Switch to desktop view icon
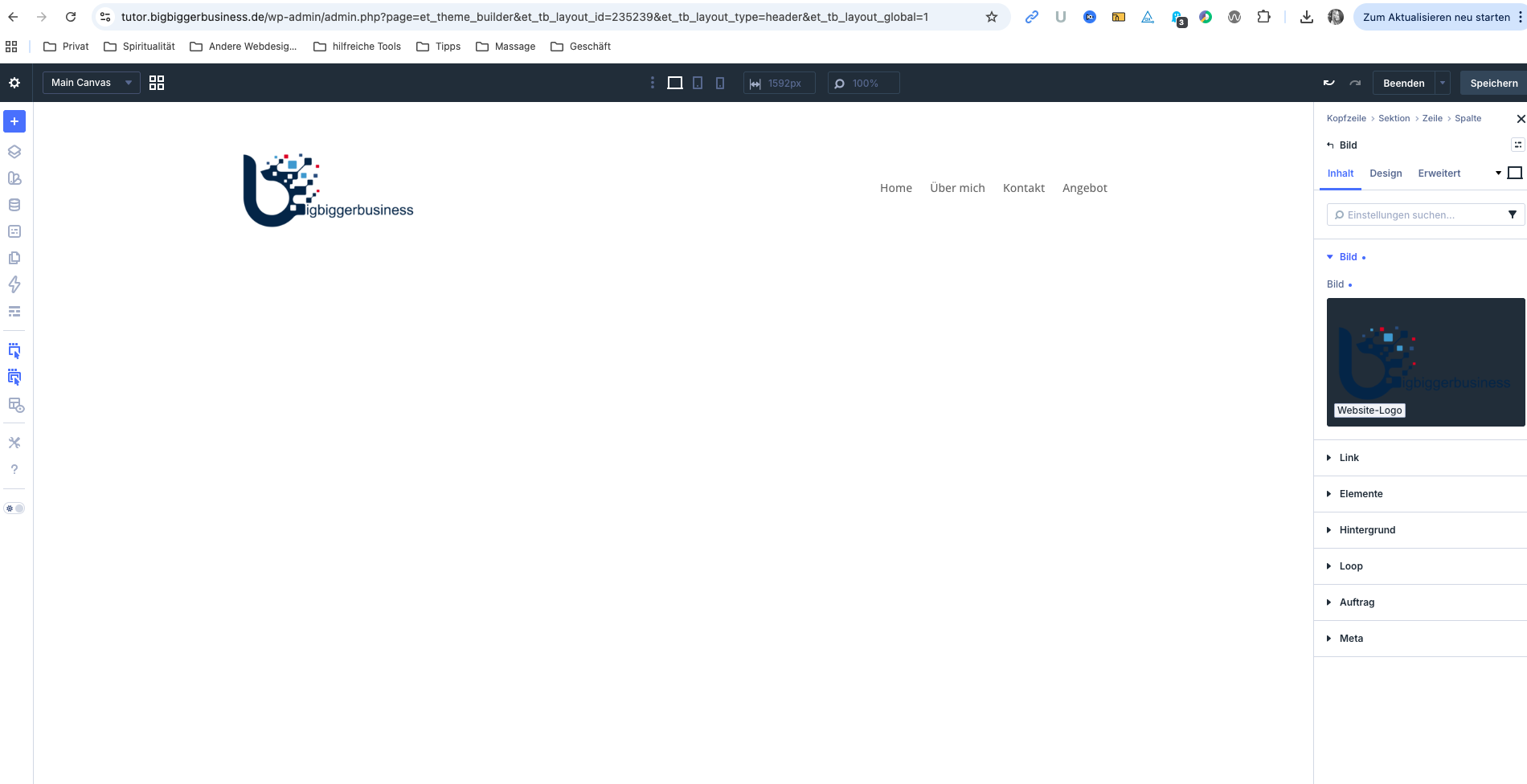 (x=675, y=83)
